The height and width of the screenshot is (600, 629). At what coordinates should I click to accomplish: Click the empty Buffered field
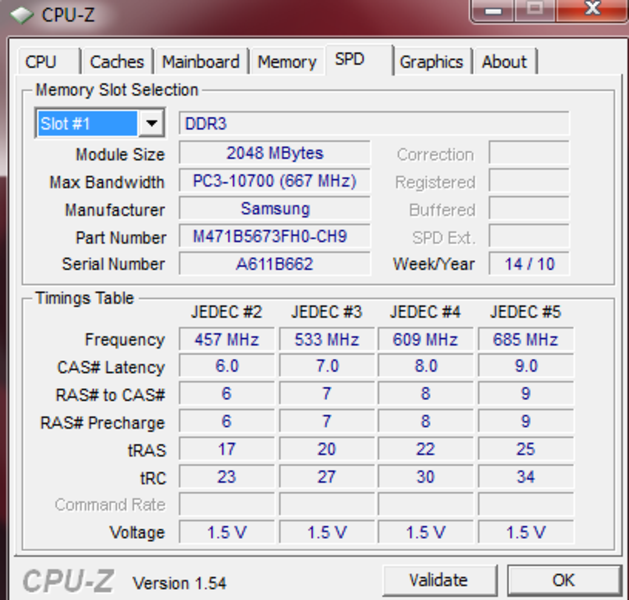(x=529, y=209)
